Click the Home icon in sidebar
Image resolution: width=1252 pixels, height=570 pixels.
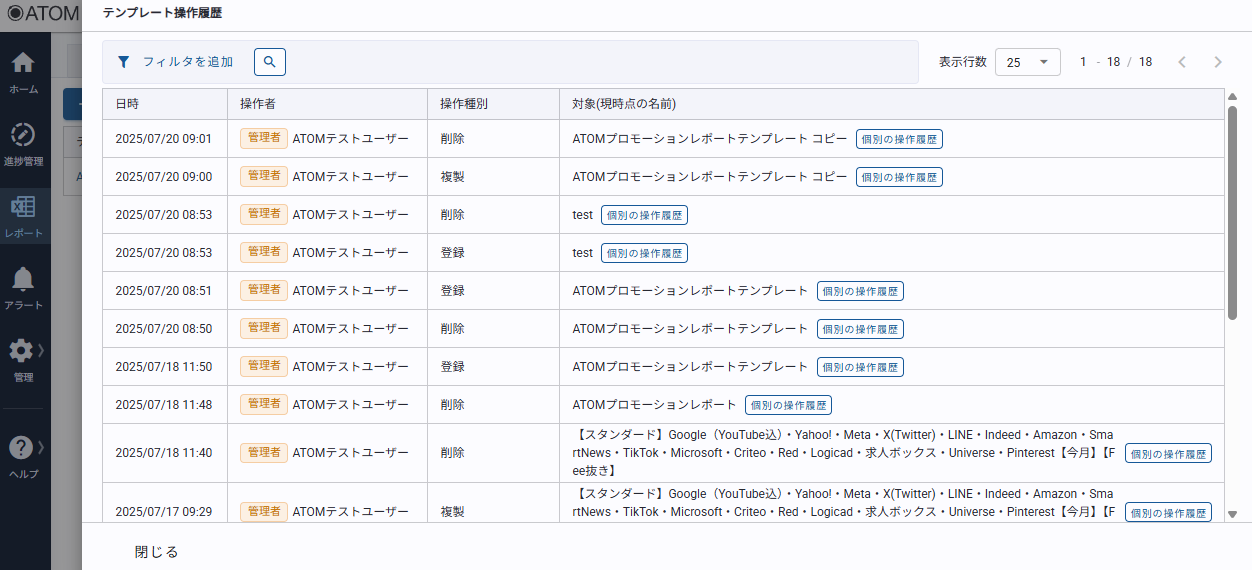[23, 63]
